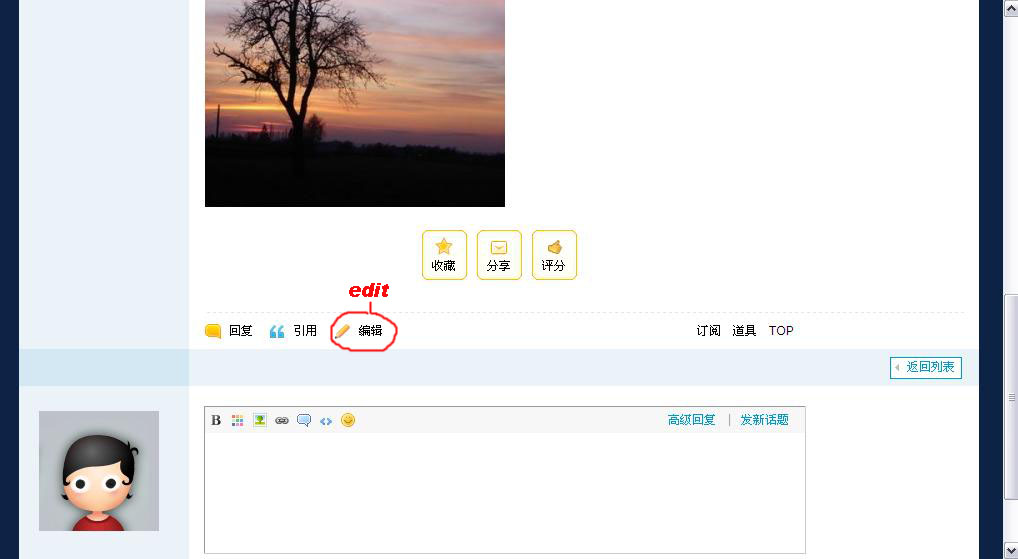1018x559 pixels.
Task: Click the 订阅 subscribe link
Action: (x=708, y=331)
